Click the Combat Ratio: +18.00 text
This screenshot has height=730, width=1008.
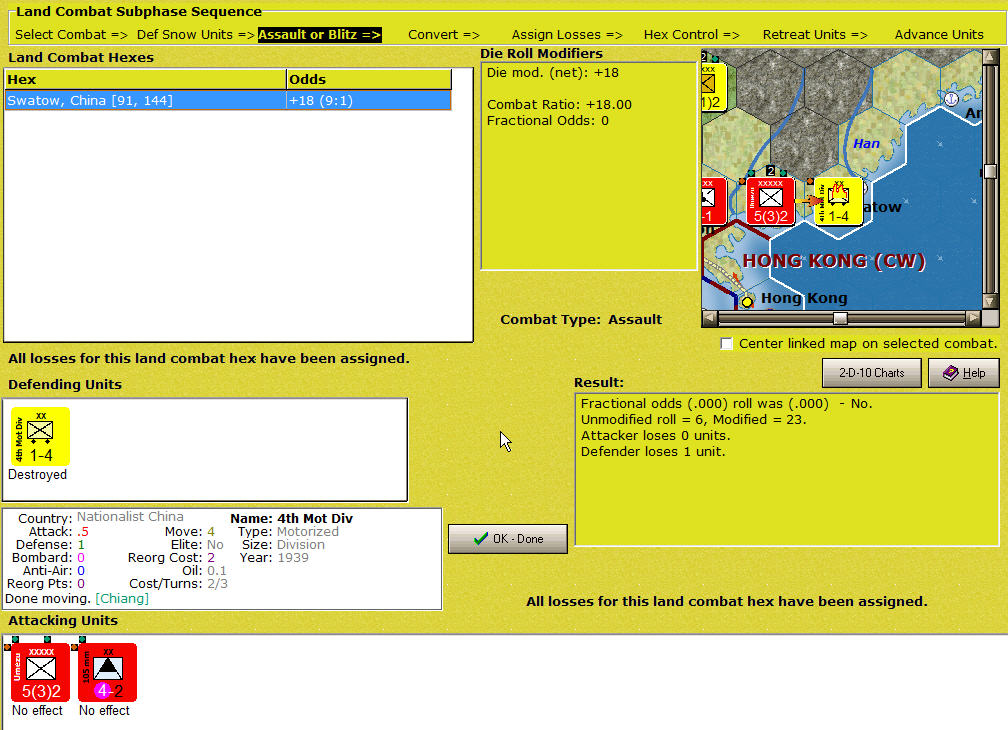[559, 104]
